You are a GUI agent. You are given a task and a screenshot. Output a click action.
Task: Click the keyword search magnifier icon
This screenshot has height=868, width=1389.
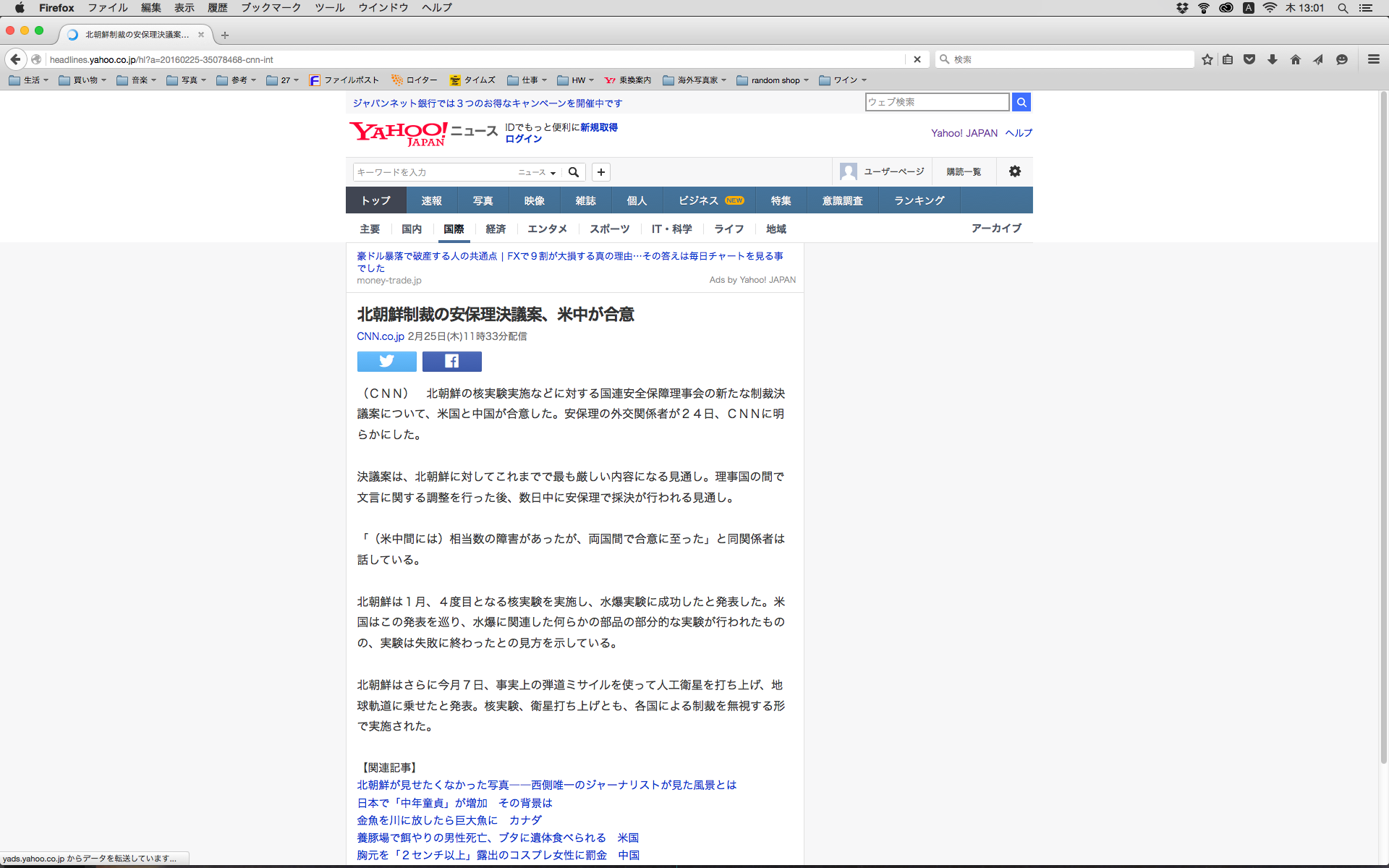574,172
